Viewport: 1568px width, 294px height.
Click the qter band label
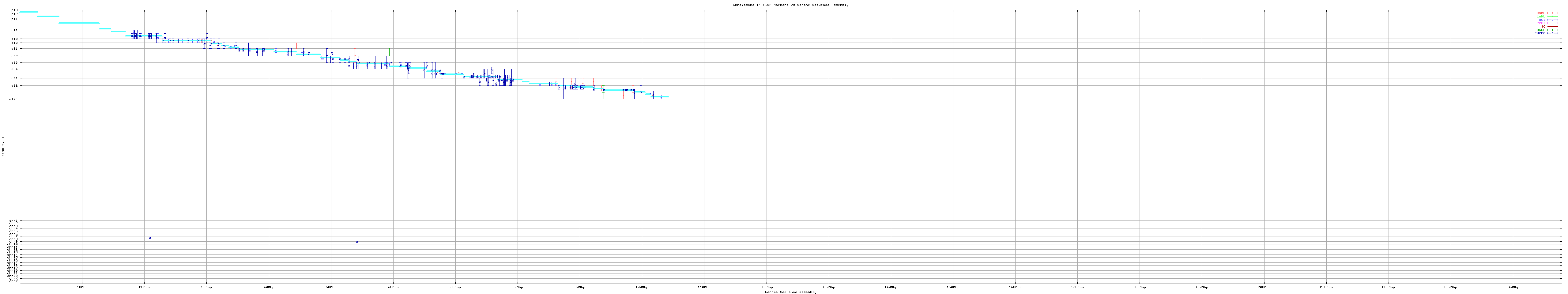click(13, 99)
